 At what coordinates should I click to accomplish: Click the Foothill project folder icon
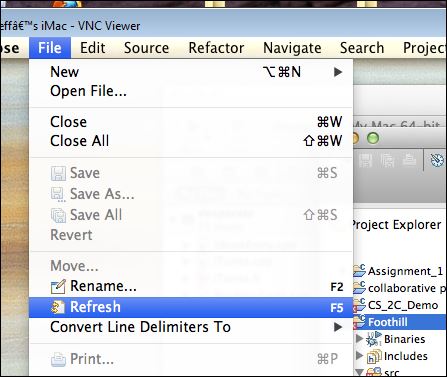(359, 321)
